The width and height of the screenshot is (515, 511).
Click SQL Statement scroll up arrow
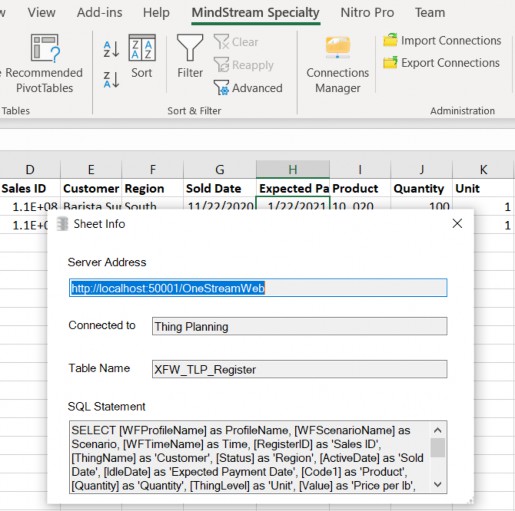pos(438,430)
